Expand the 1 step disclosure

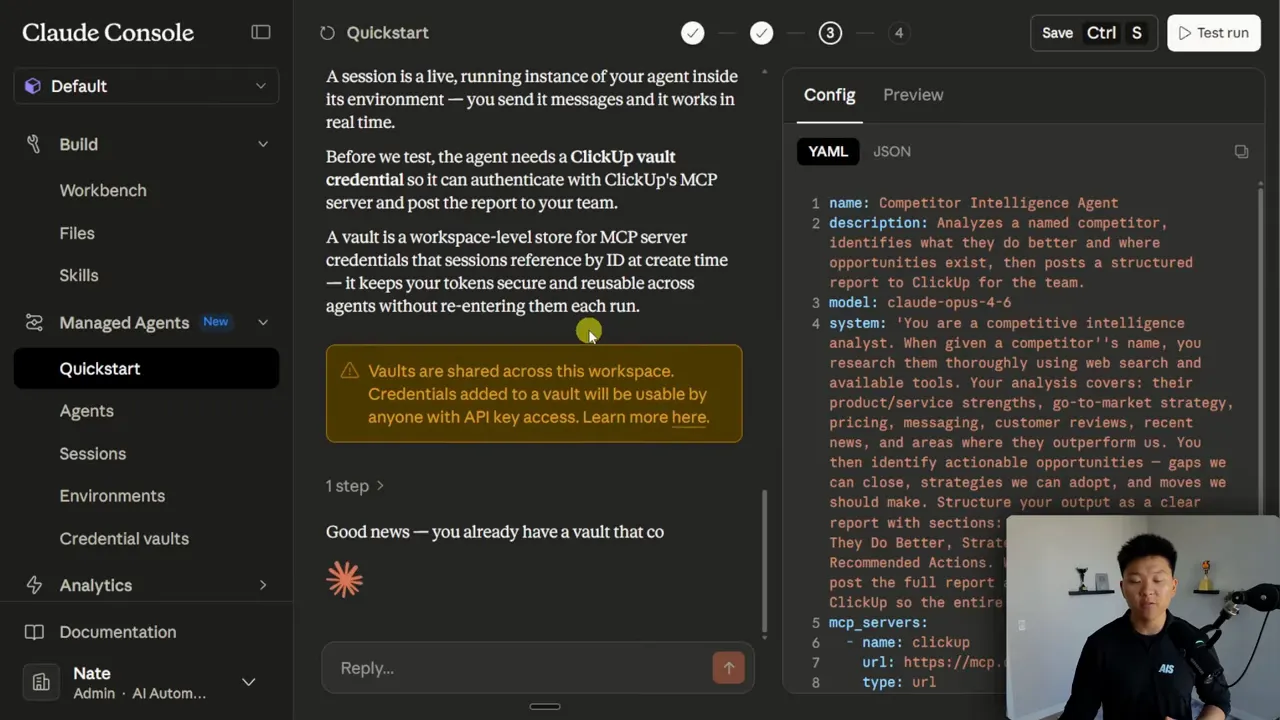(x=355, y=486)
